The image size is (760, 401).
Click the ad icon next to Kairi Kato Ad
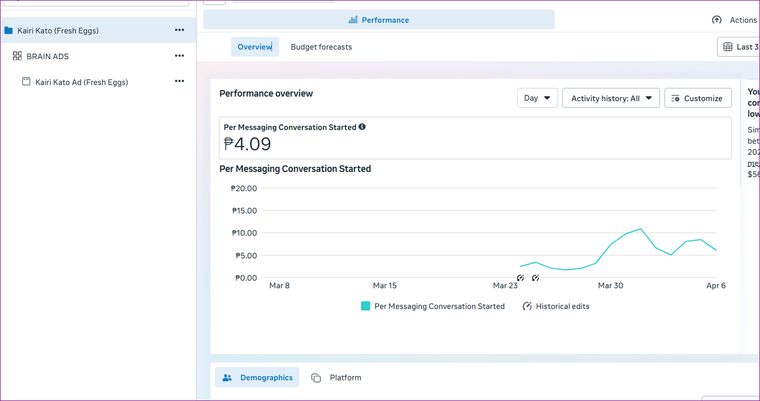26,81
